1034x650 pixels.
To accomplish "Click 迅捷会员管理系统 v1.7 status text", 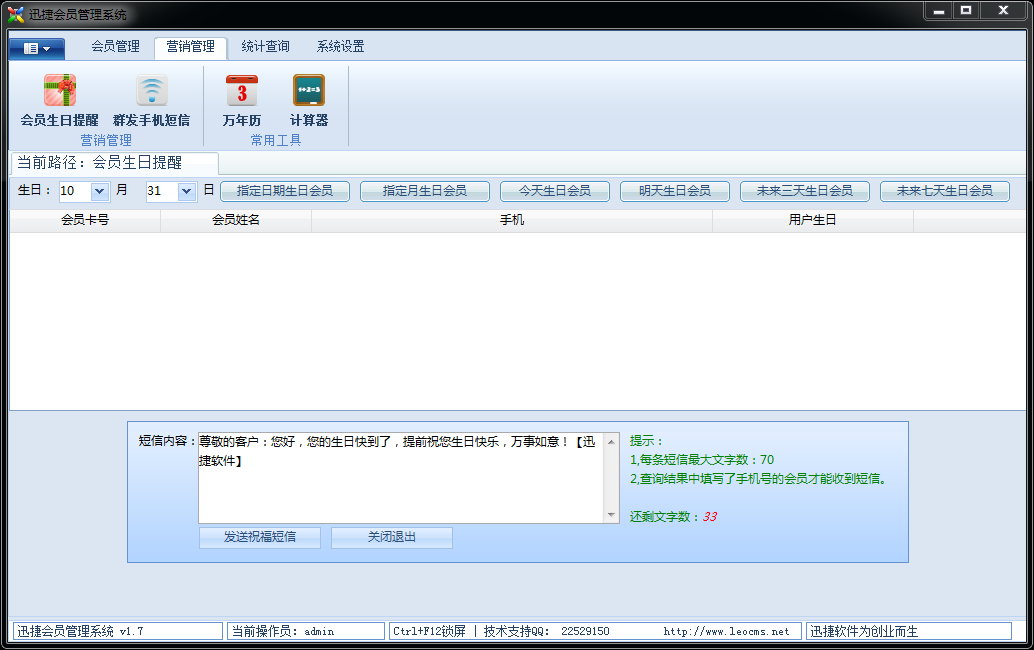I will pyautogui.click(x=117, y=632).
